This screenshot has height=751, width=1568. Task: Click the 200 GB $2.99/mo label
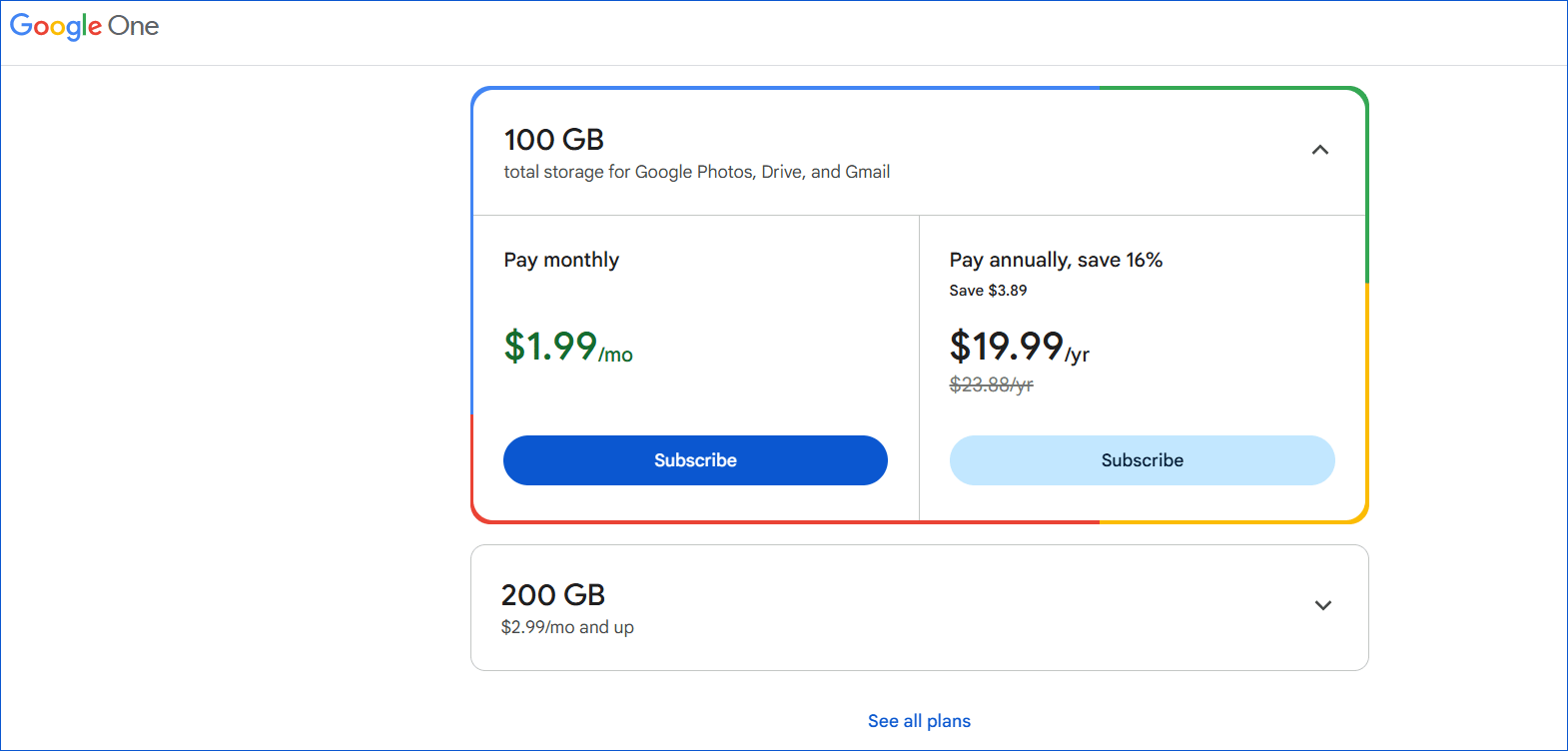tap(567, 627)
